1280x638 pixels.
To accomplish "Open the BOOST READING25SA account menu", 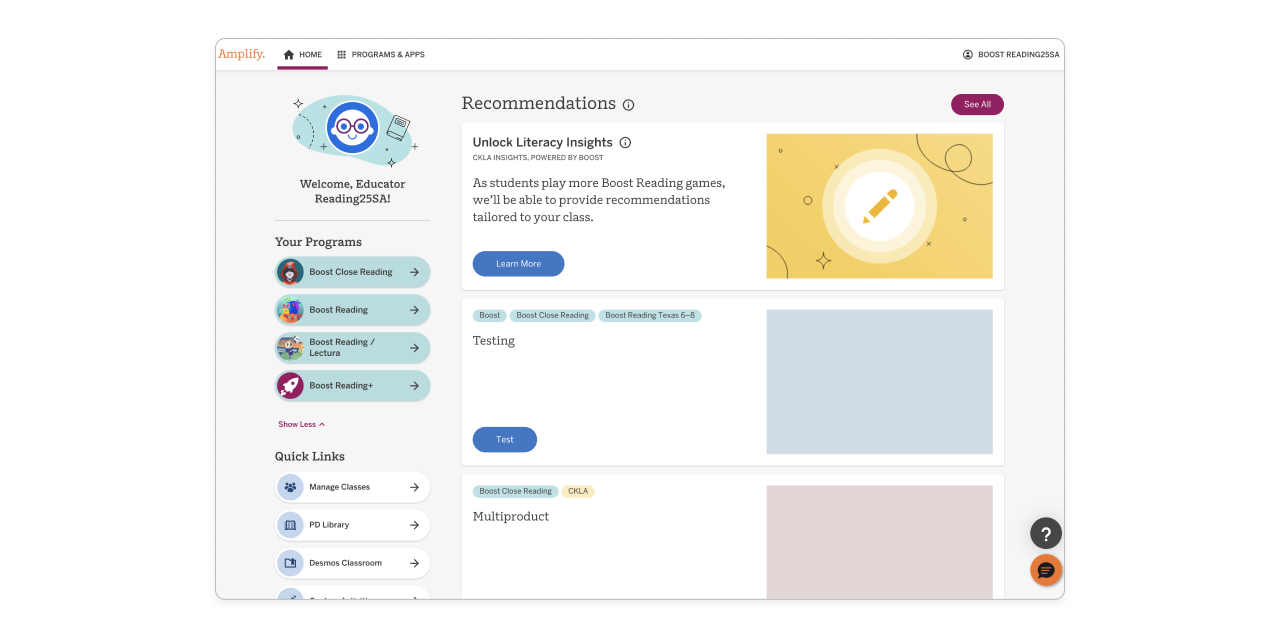I will [x=1011, y=55].
